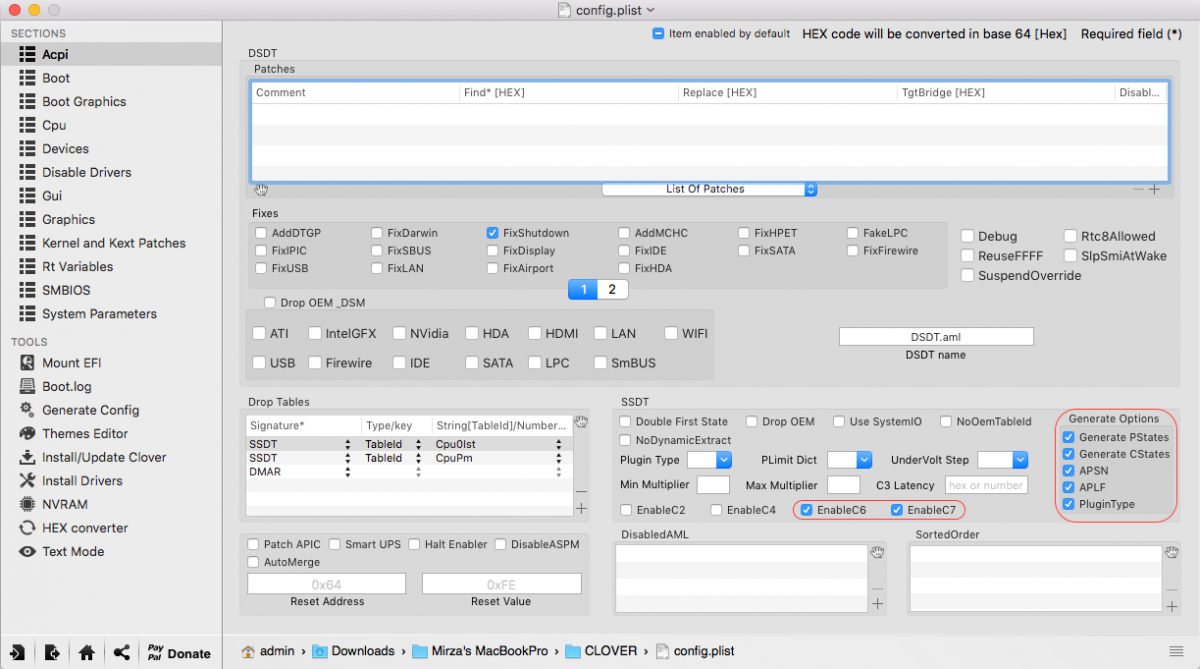This screenshot has width=1200, height=669.
Task: Click the home icon in bottom toolbar
Action: 87,653
